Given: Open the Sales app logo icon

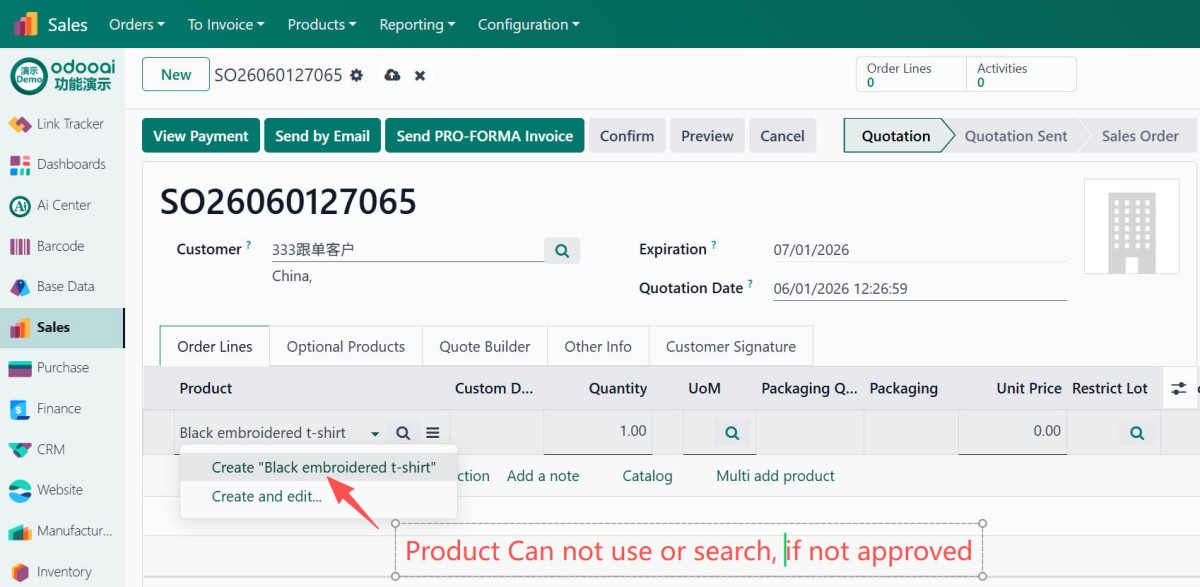Looking at the screenshot, I should tap(26, 24).
